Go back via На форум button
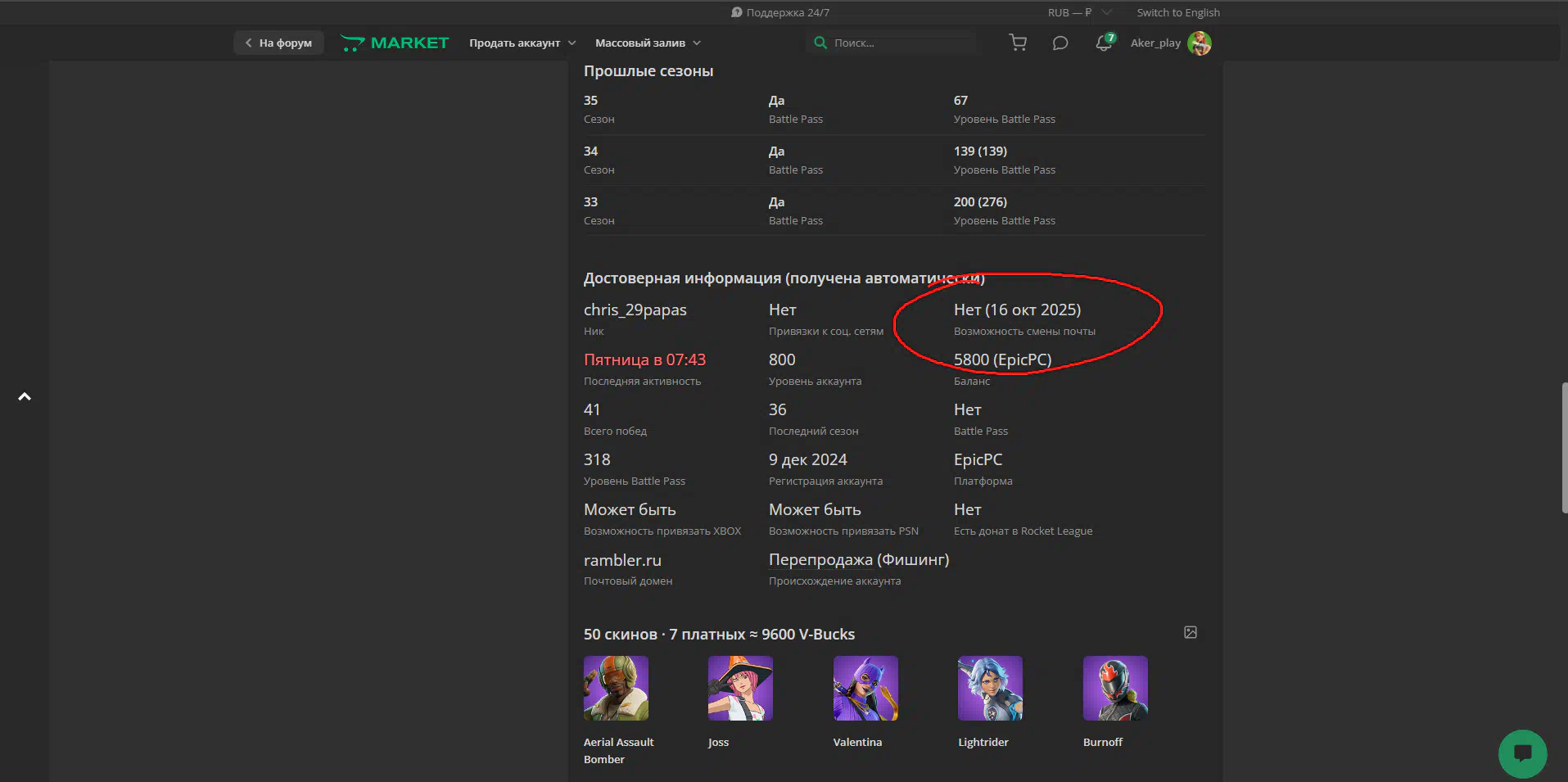Image resolution: width=1568 pixels, height=782 pixels. pos(278,43)
